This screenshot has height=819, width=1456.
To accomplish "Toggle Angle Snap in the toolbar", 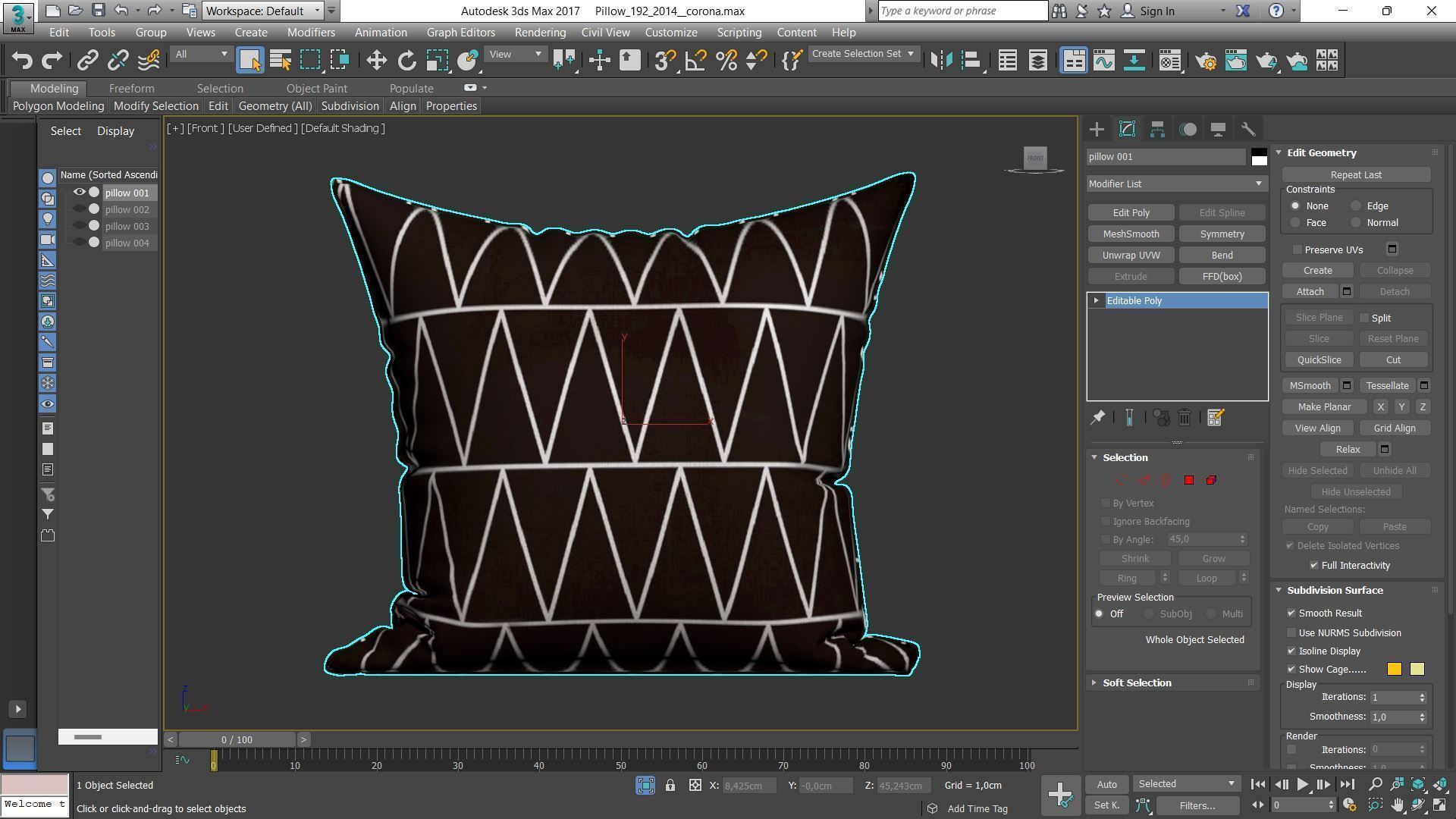I will tap(695, 60).
